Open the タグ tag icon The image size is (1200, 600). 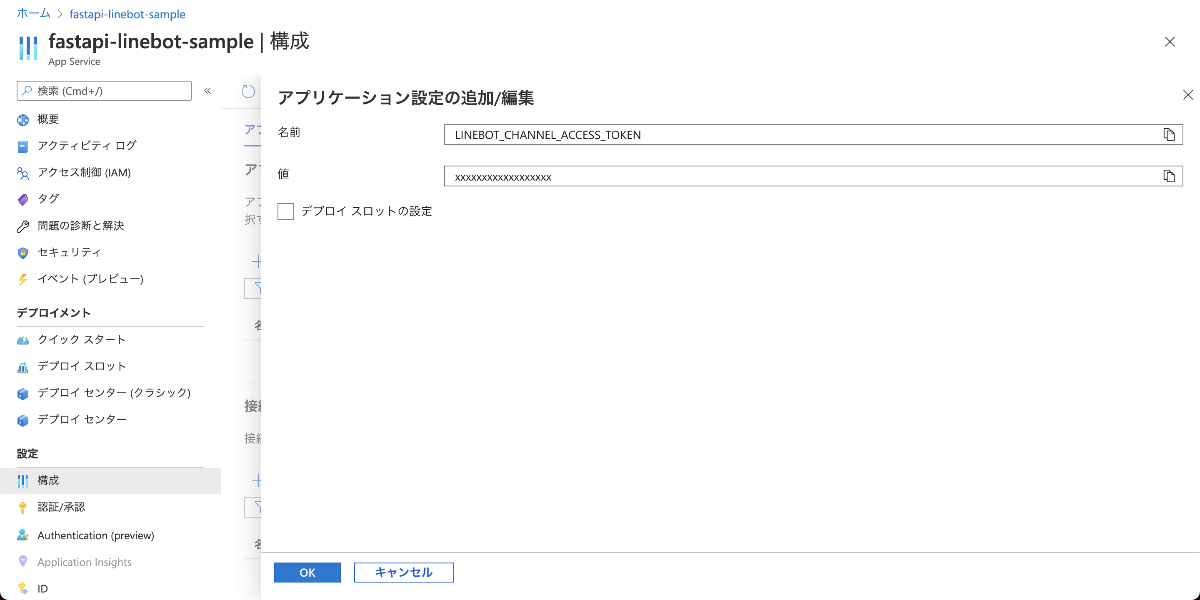(23, 199)
